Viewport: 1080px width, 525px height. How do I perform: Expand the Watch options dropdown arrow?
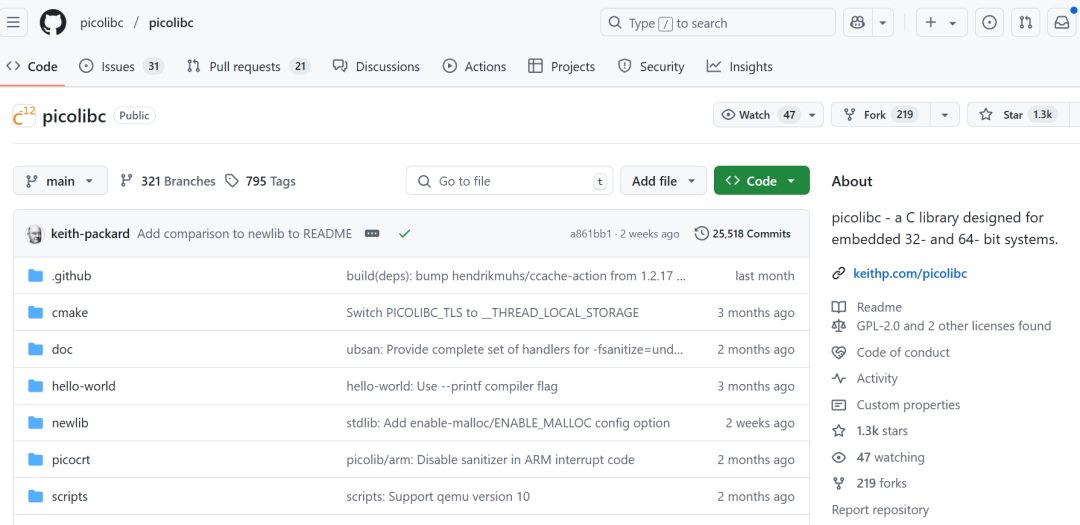click(x=813, y=115)
